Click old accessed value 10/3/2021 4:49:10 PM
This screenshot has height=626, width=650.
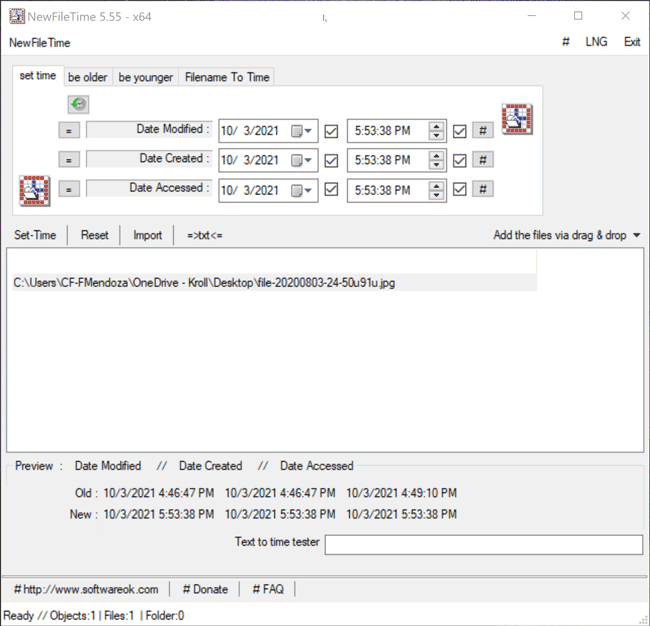401,493
